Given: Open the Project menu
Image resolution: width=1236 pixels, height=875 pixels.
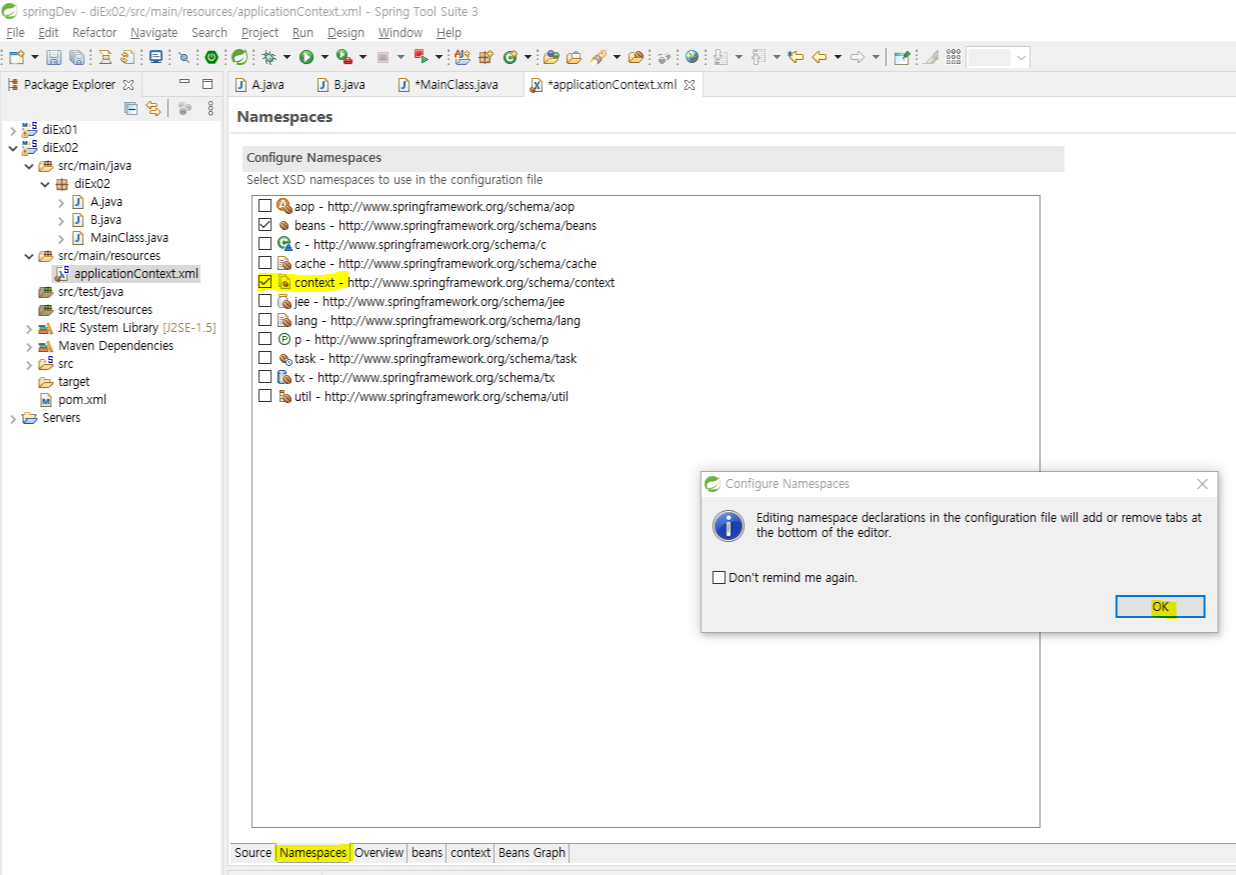Looking at the screenshot, I should [260, 32].
